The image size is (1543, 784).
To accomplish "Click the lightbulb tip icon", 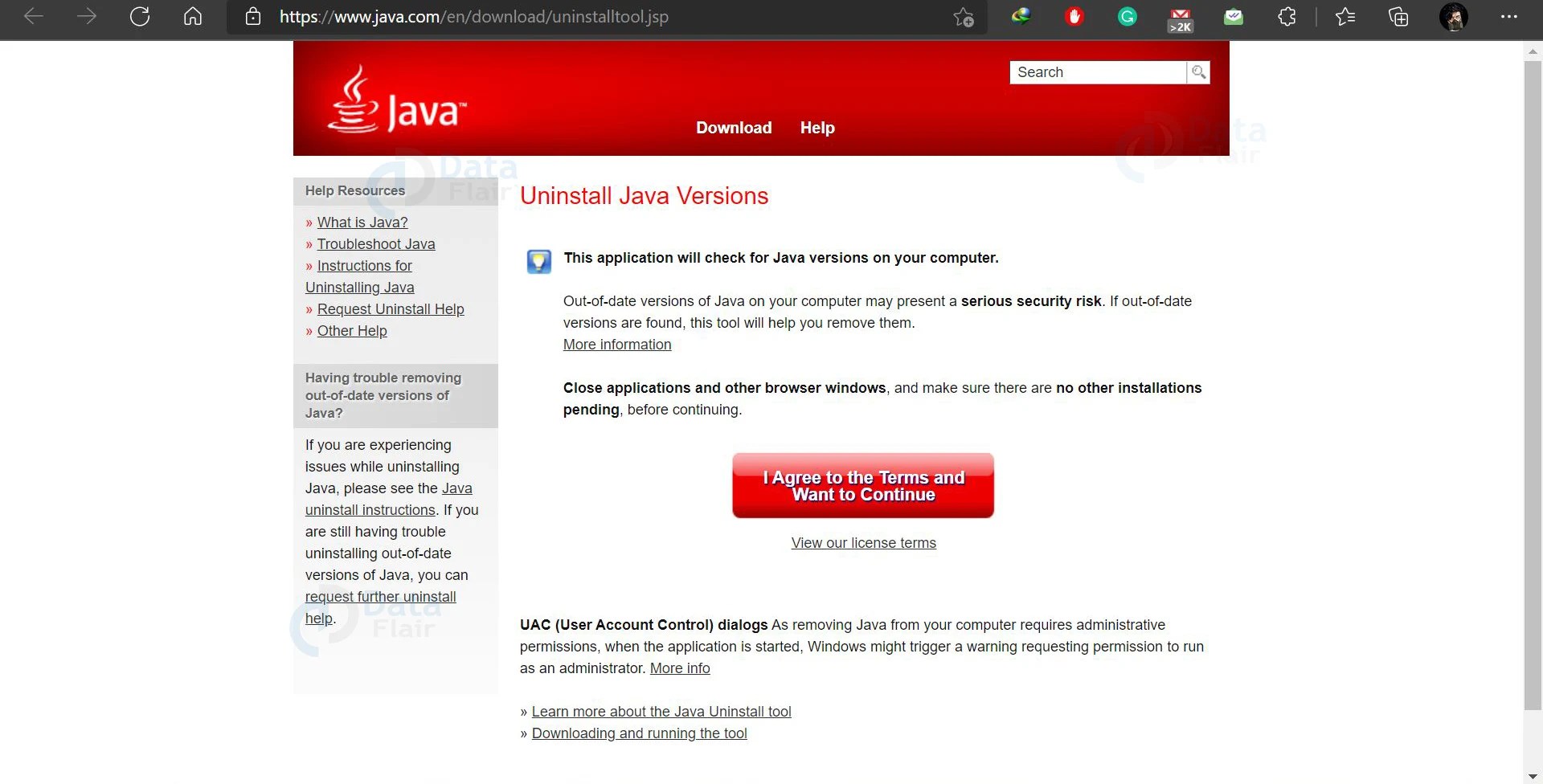I will 538,261.
